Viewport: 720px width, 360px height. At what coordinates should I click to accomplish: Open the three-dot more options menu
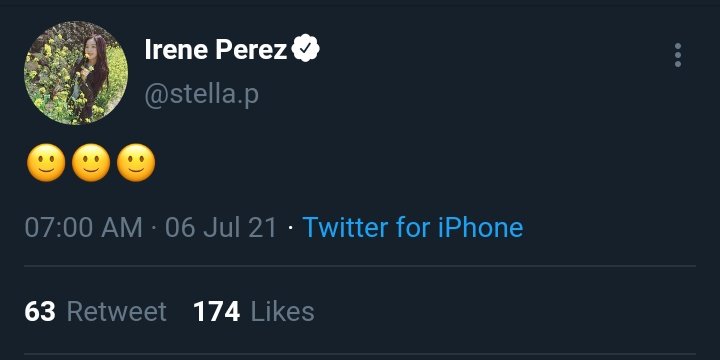pos(678,55)
